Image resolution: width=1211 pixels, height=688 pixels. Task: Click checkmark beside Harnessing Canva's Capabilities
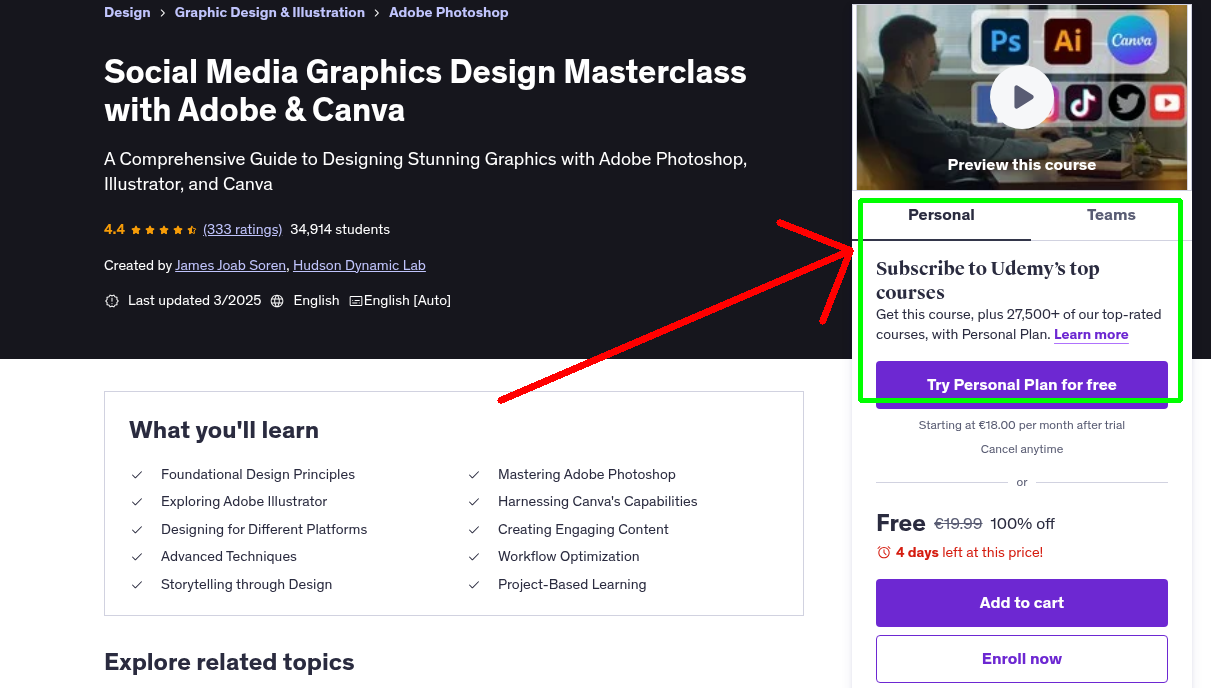[475, 502]
